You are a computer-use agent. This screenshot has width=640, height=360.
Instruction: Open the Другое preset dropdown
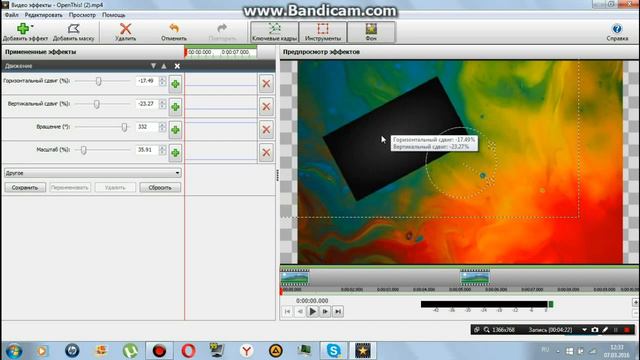93,173
